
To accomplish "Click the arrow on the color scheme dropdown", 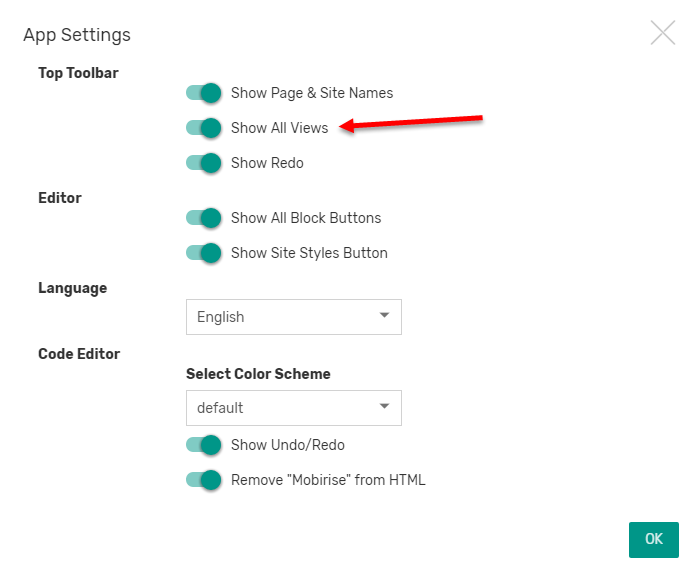I will pyautogui.click(x=384, y=406).
